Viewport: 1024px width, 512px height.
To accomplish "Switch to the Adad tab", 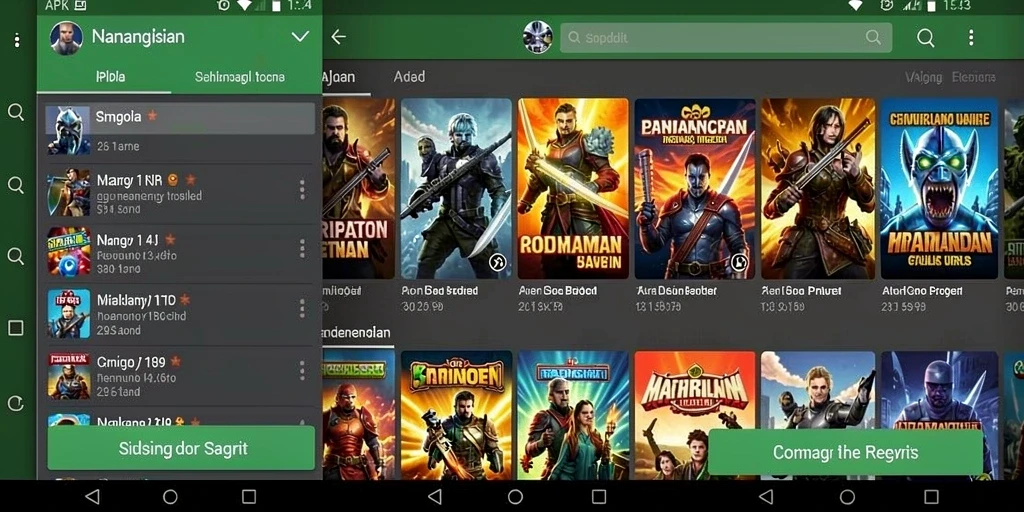I will (409, 77).
